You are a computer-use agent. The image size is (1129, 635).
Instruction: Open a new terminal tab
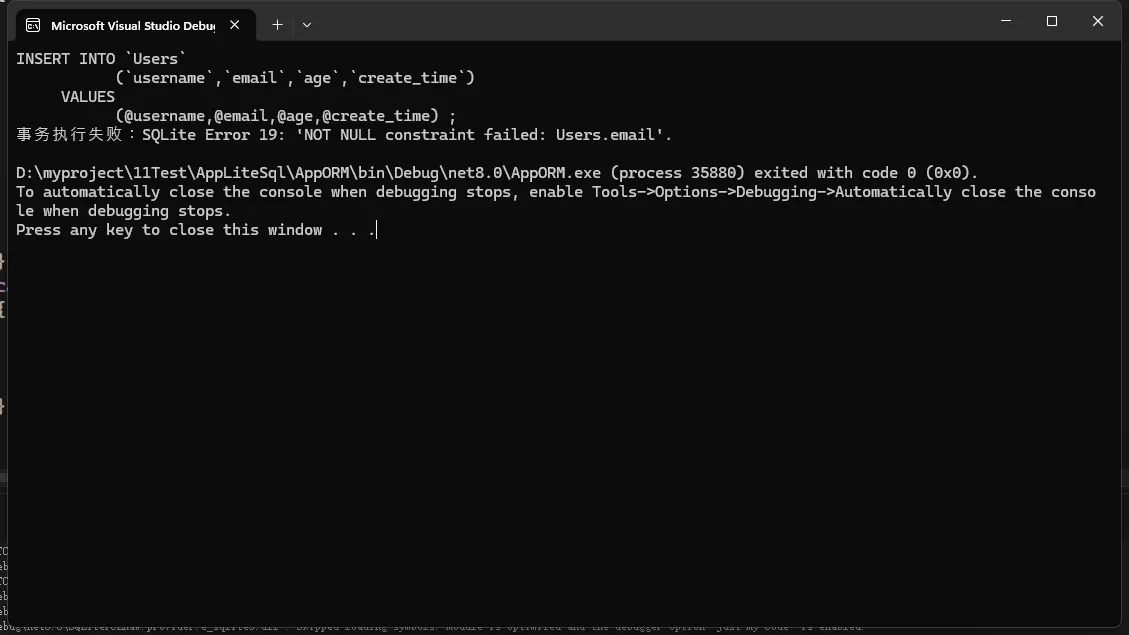[277, 25]
